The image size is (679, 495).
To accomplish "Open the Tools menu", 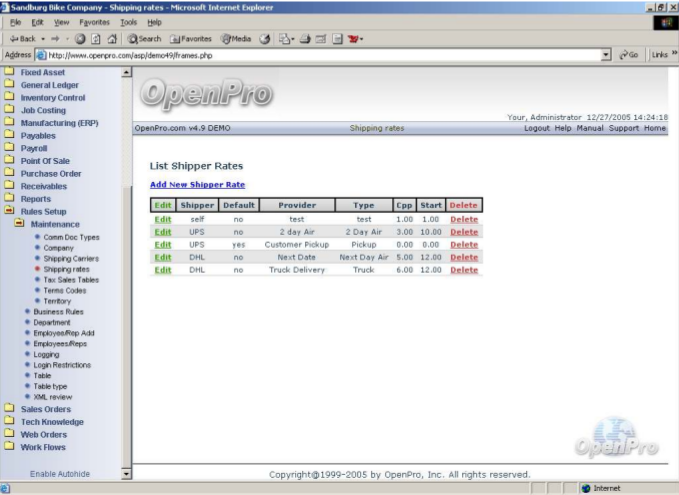I will coord(128,22).
